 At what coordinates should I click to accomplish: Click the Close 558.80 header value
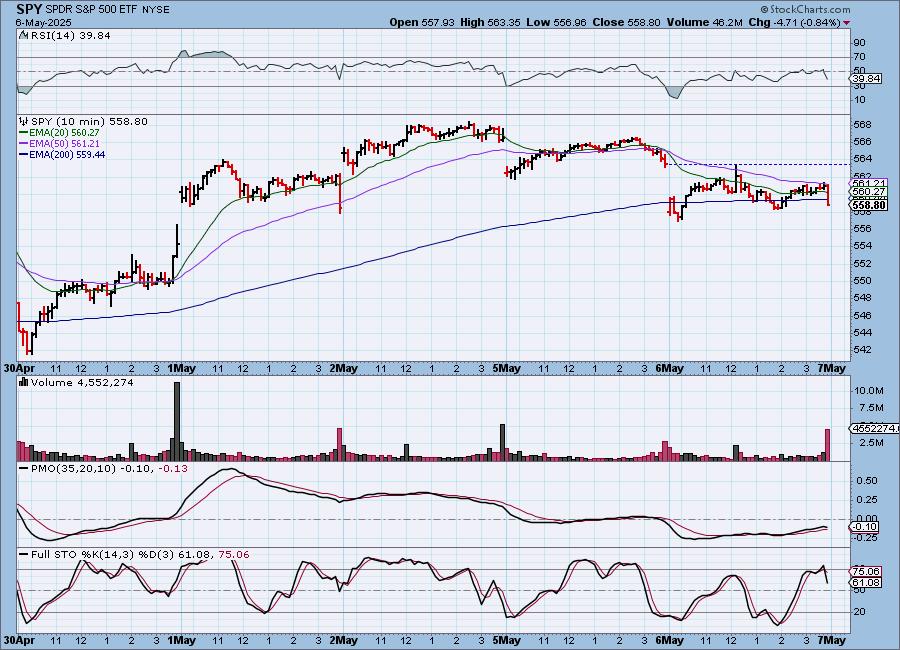coord(627,22)
